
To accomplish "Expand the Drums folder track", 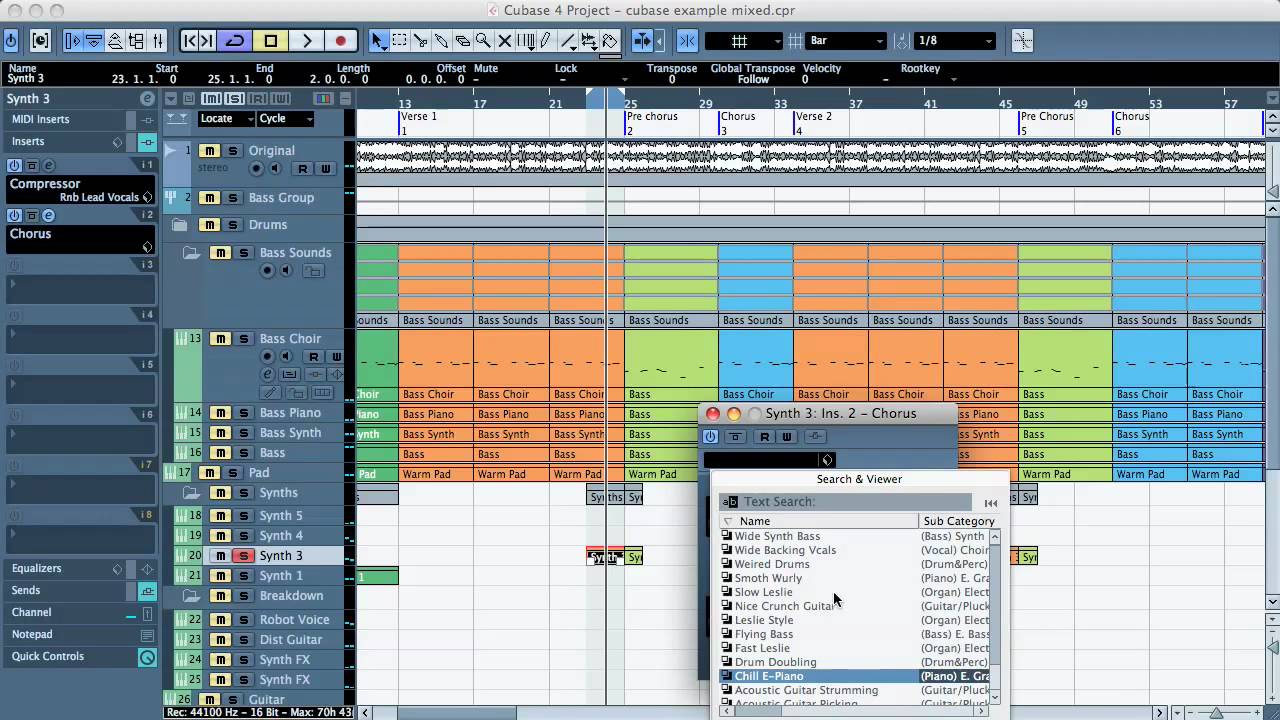I will point(179,225).
